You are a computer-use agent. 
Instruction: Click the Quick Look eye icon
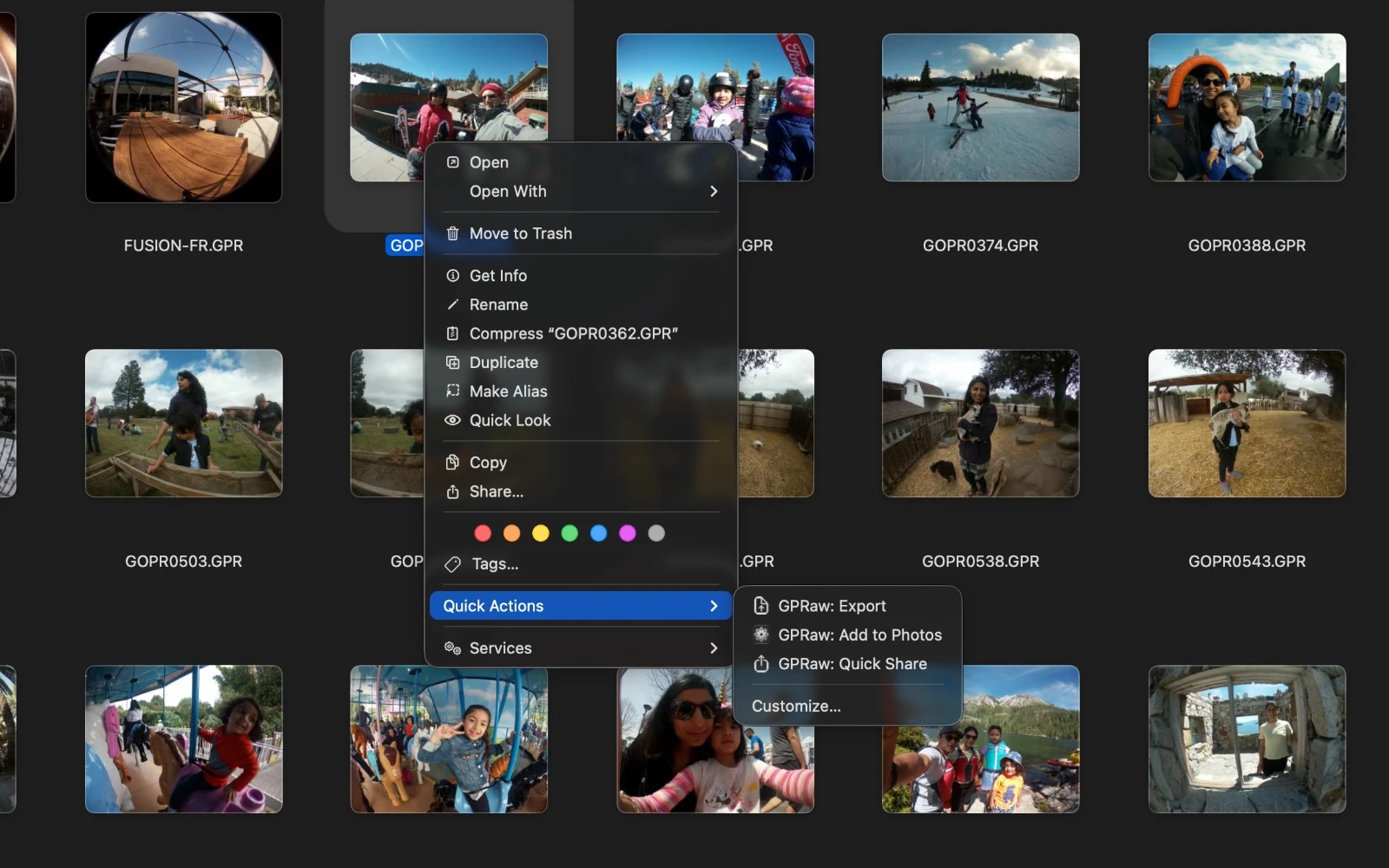(452, 420)
